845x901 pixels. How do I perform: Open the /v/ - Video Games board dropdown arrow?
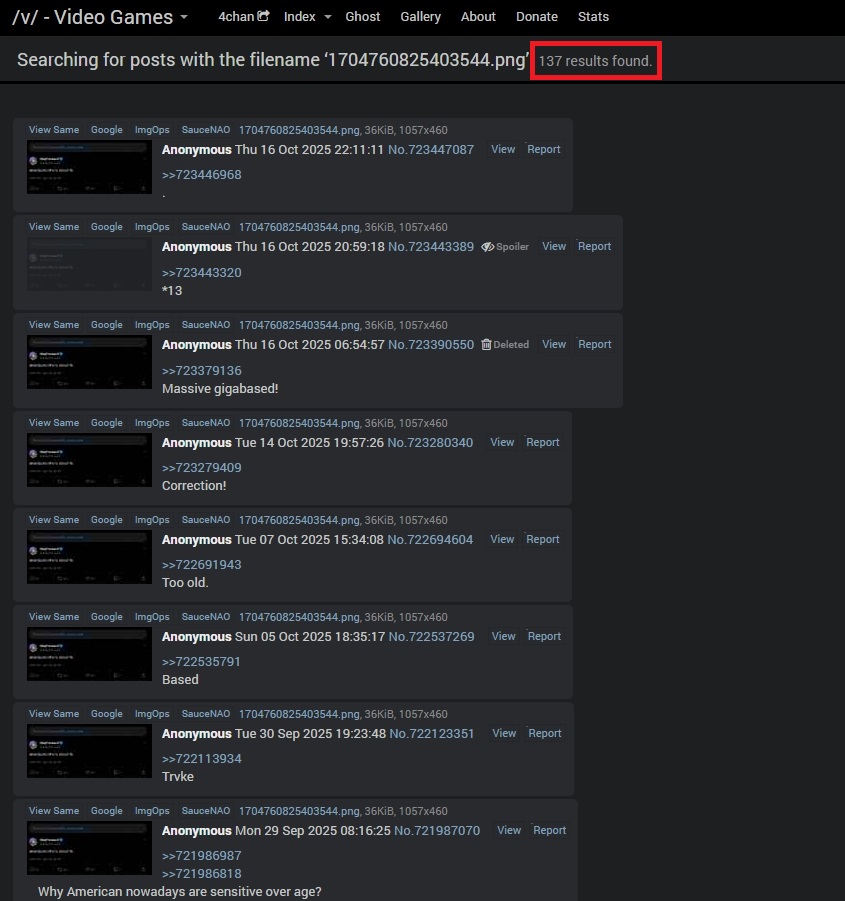(x=184, y=17)
